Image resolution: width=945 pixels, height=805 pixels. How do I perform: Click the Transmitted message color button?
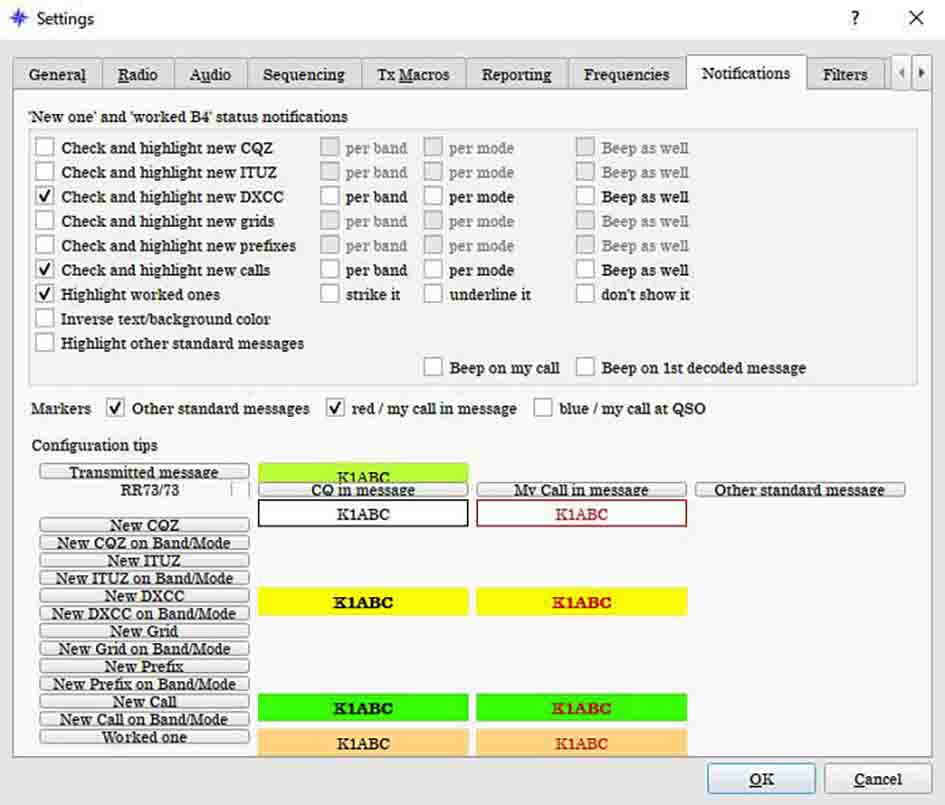coord(144,472)
